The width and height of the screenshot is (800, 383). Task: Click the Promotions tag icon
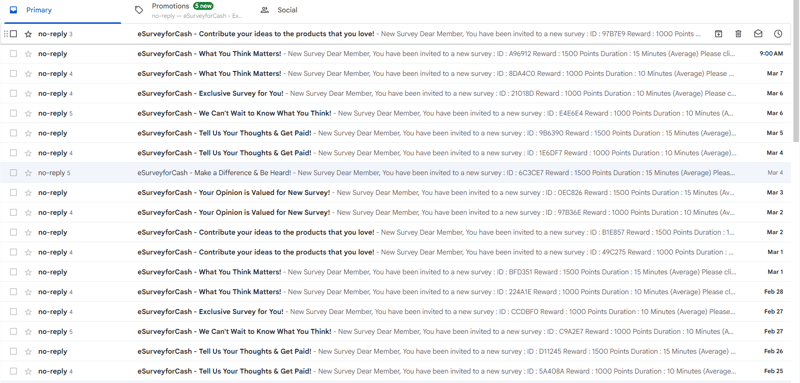coord(139,10)
